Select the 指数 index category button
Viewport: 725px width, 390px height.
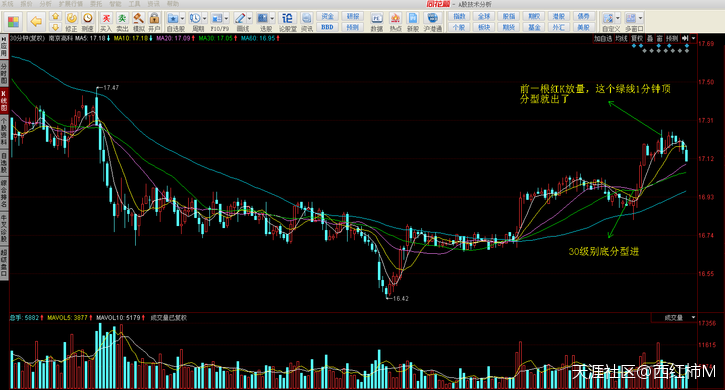click(x=459, y=16)
